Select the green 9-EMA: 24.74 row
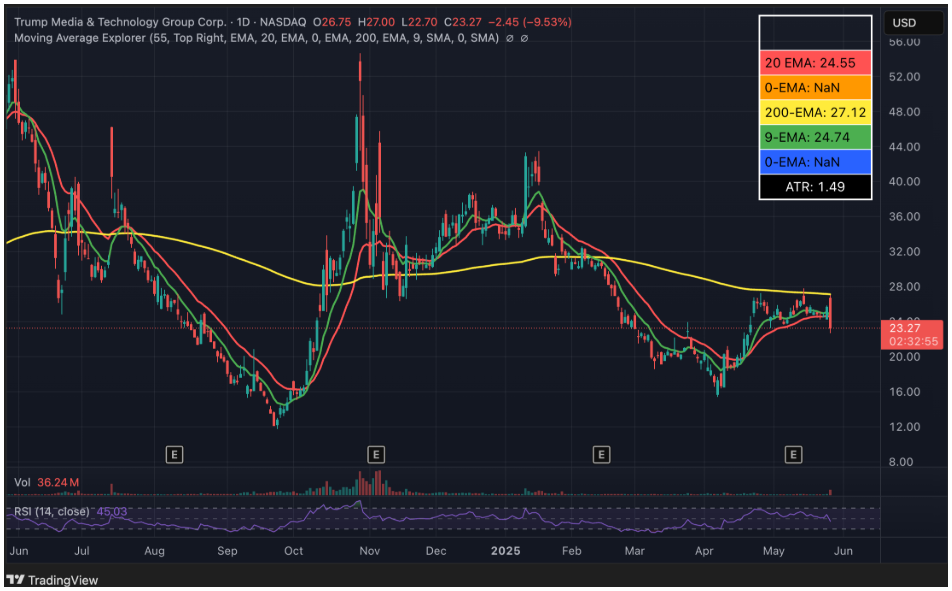The width and height of the screenshot is (952, 591). pyautogui.click(x=815, y=137)
